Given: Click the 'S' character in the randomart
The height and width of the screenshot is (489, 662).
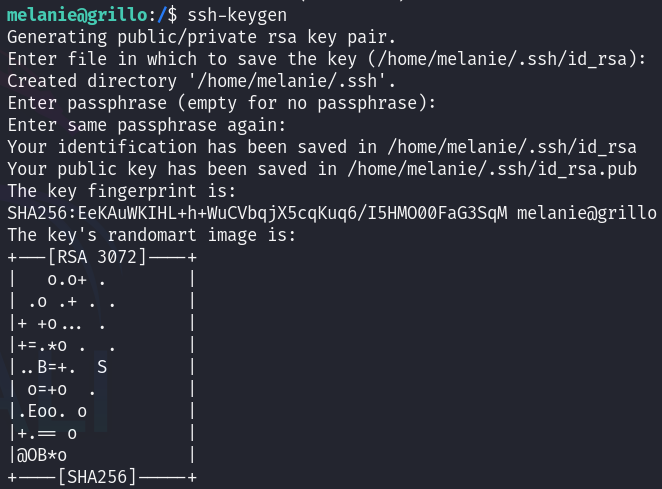Looking at the screenshot, I should (x=102, y=367).
